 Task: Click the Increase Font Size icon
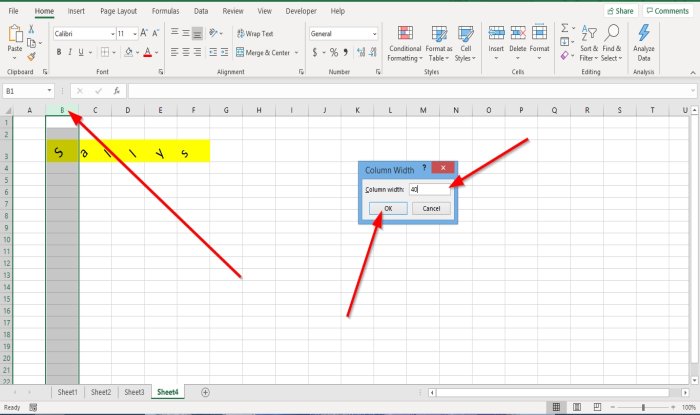click(x=144, y=33)
